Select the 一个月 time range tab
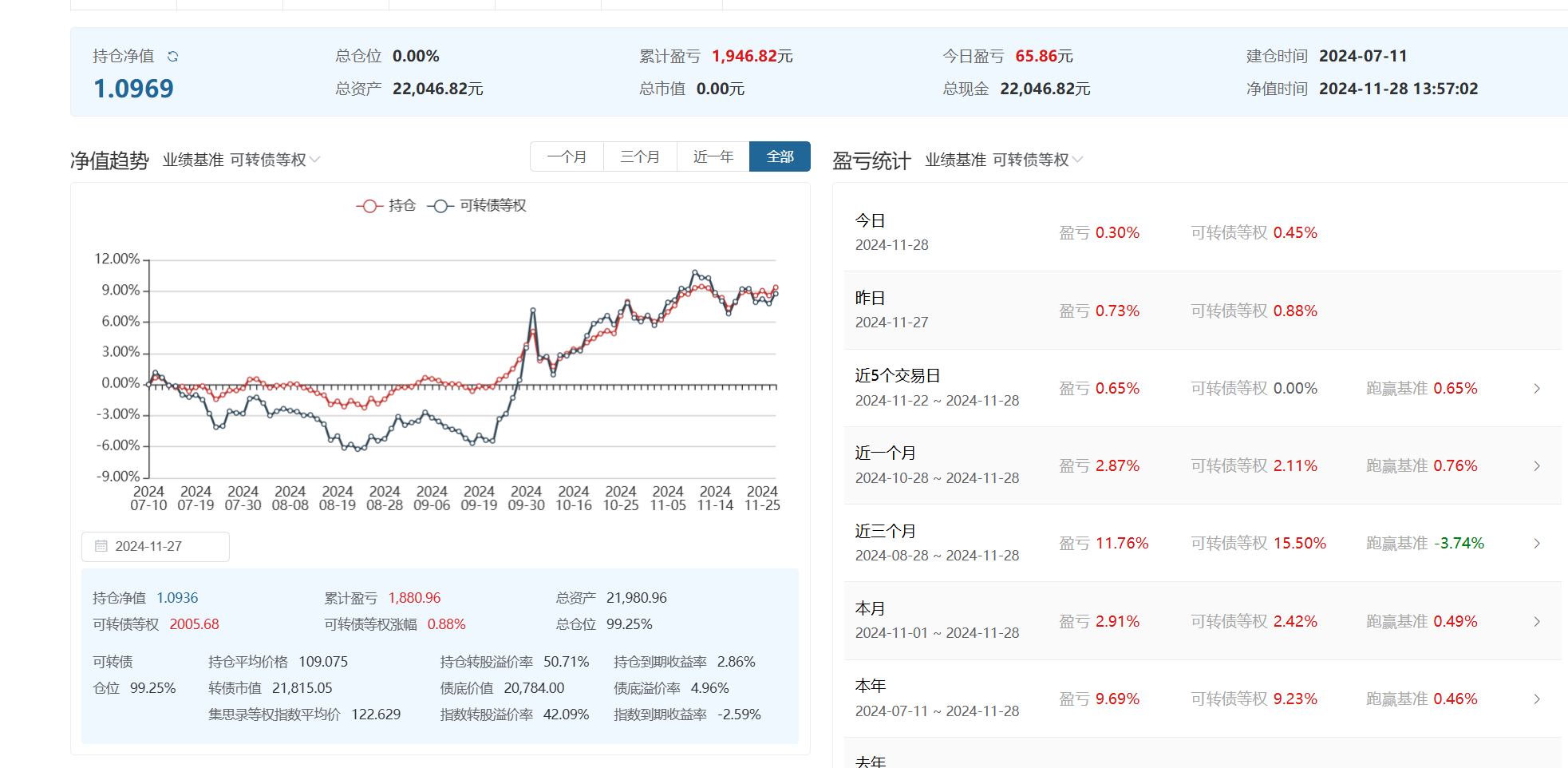The width and height of the screenshot is (1568, 768). [x=567, y=156]
